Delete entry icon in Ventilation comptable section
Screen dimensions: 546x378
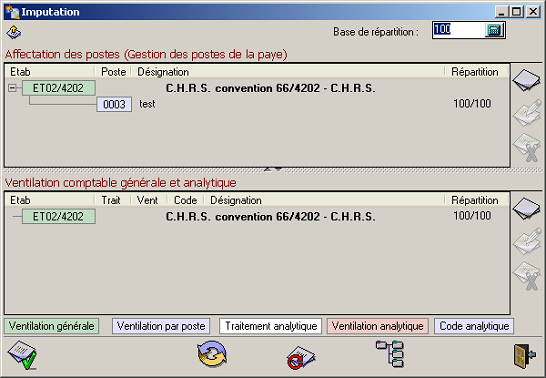(528, 276)
